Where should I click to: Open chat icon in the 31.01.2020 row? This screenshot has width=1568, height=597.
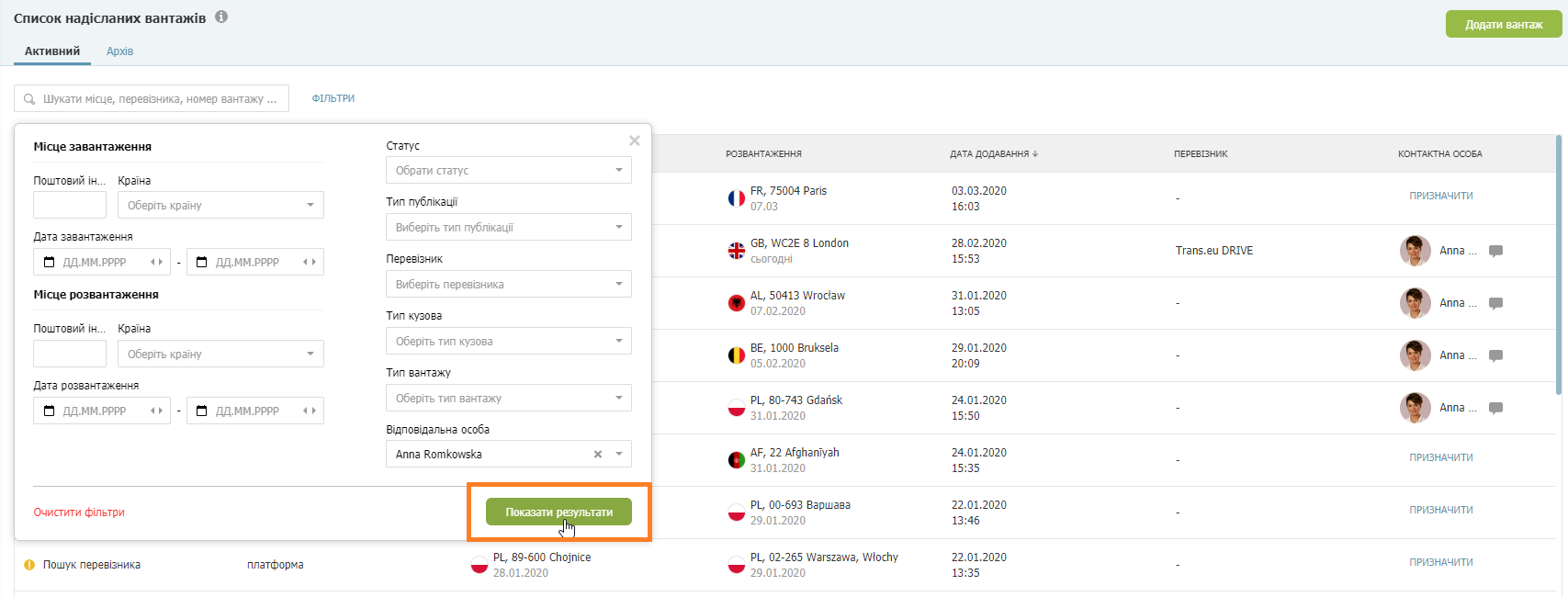(1495, 303)
